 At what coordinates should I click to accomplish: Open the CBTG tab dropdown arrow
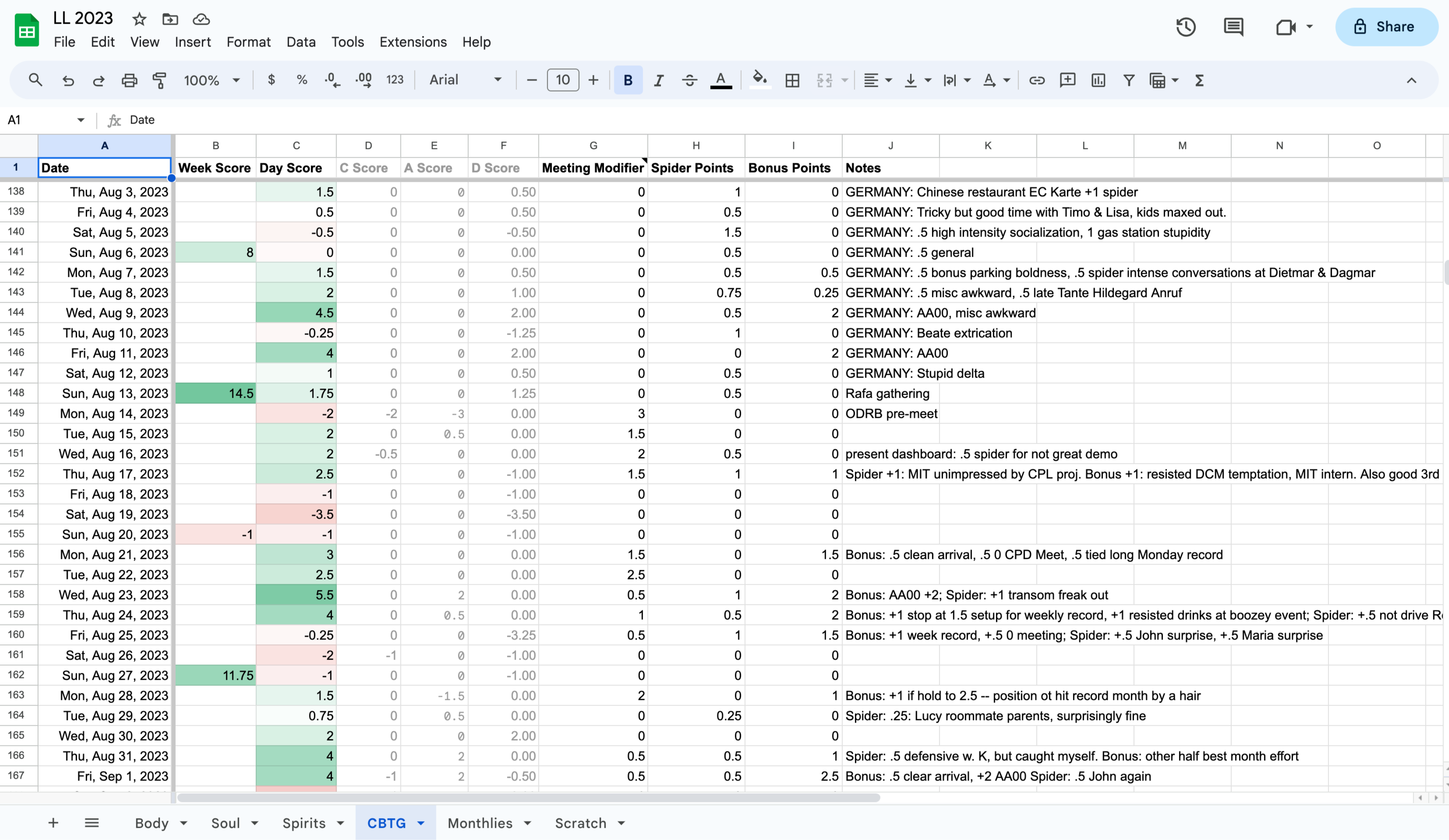pos(421,823)
